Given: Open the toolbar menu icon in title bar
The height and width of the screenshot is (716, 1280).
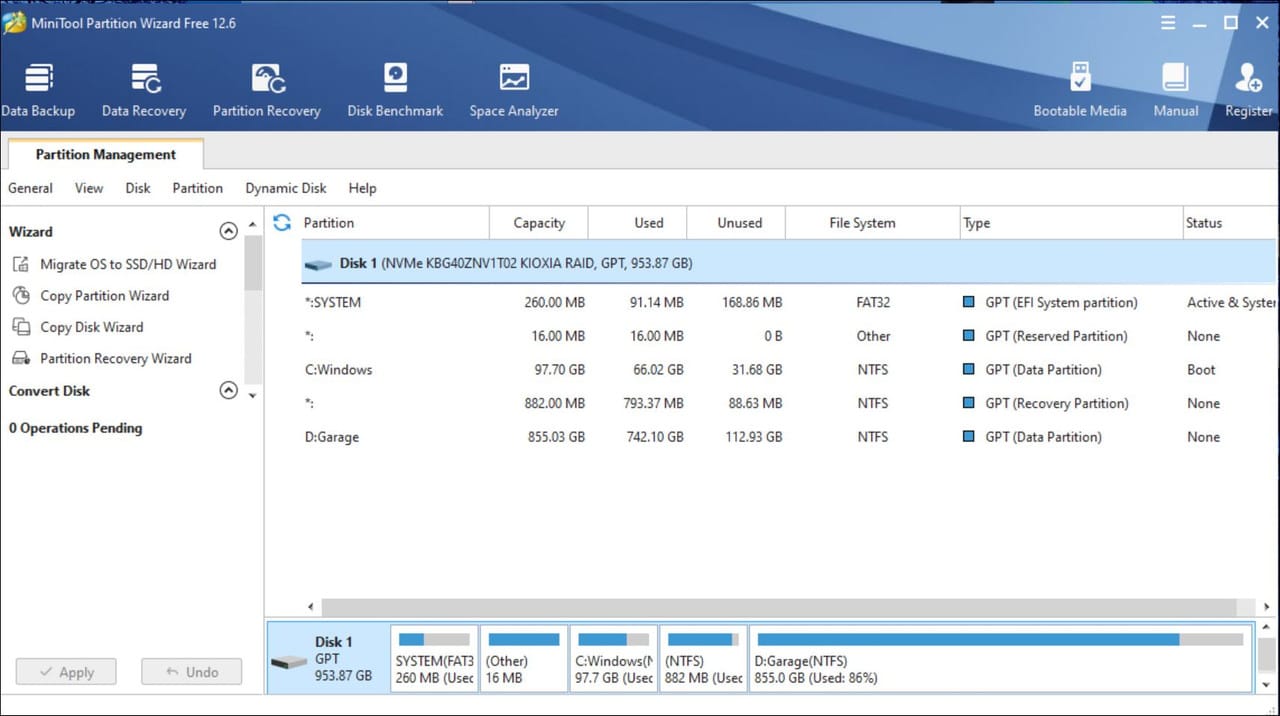Looking at the screenshot, I should 1167,22.
